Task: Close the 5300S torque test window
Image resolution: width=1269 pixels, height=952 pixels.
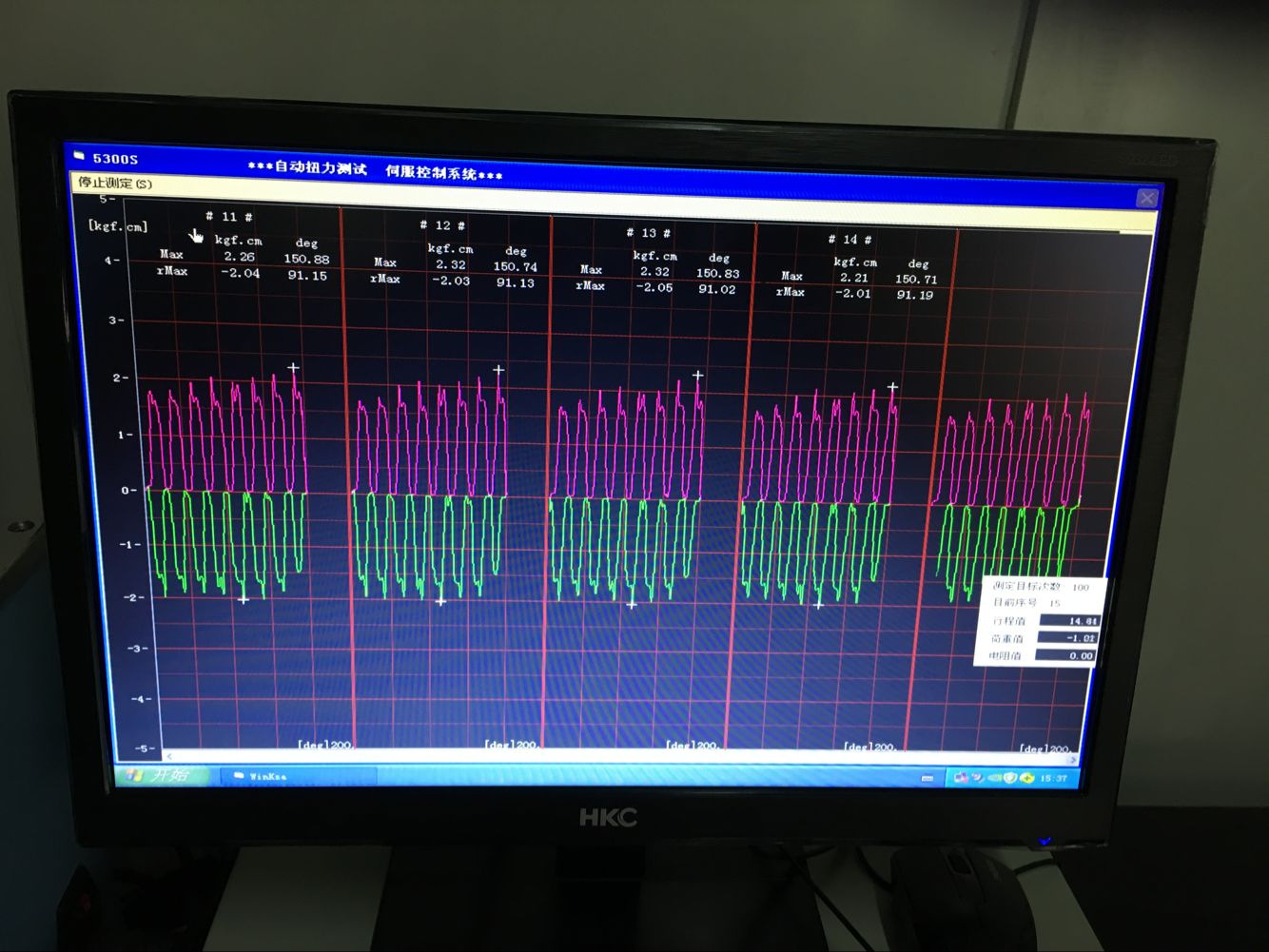Action: [1146, 198]
